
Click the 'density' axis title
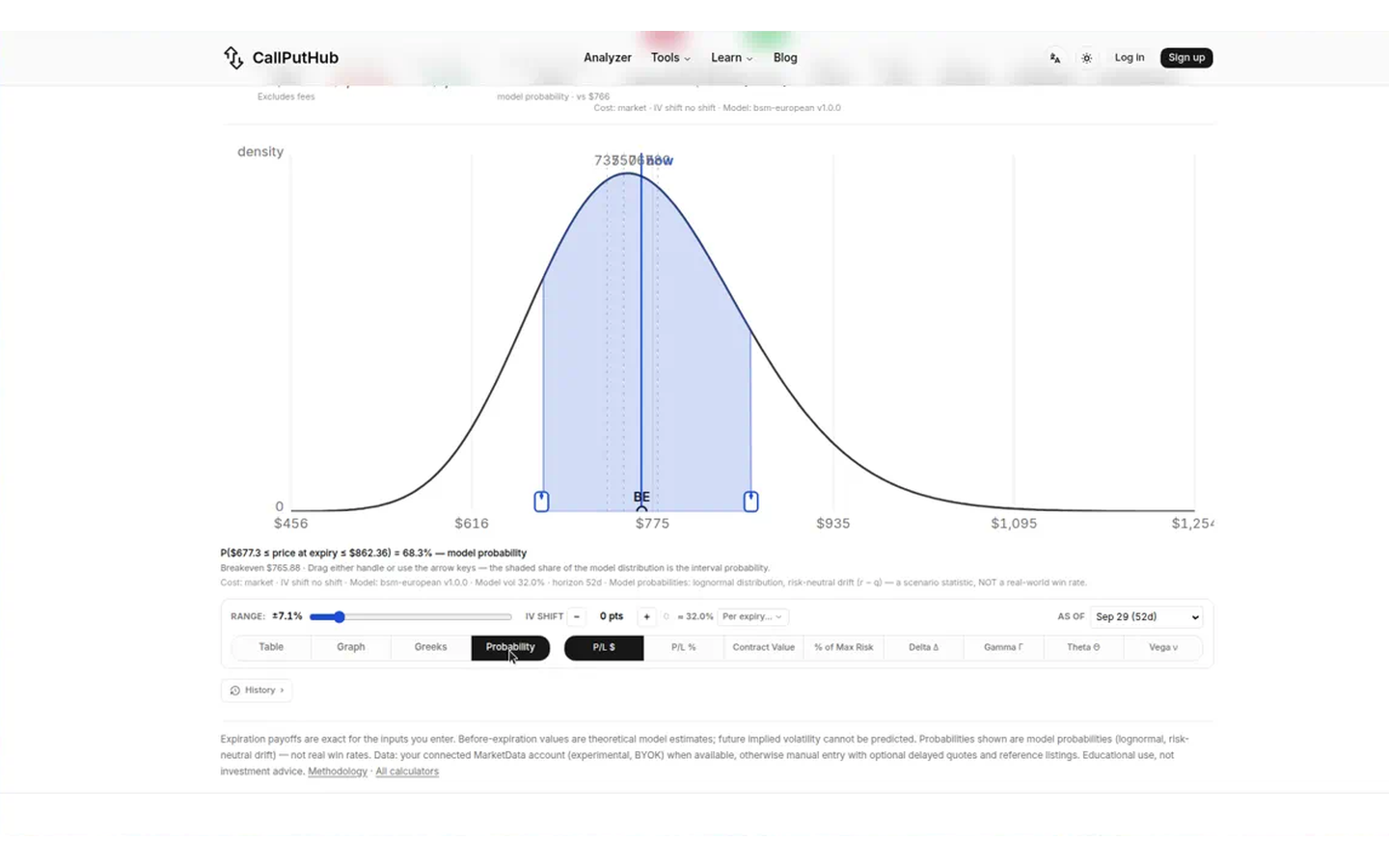click(x=260, y=151)
